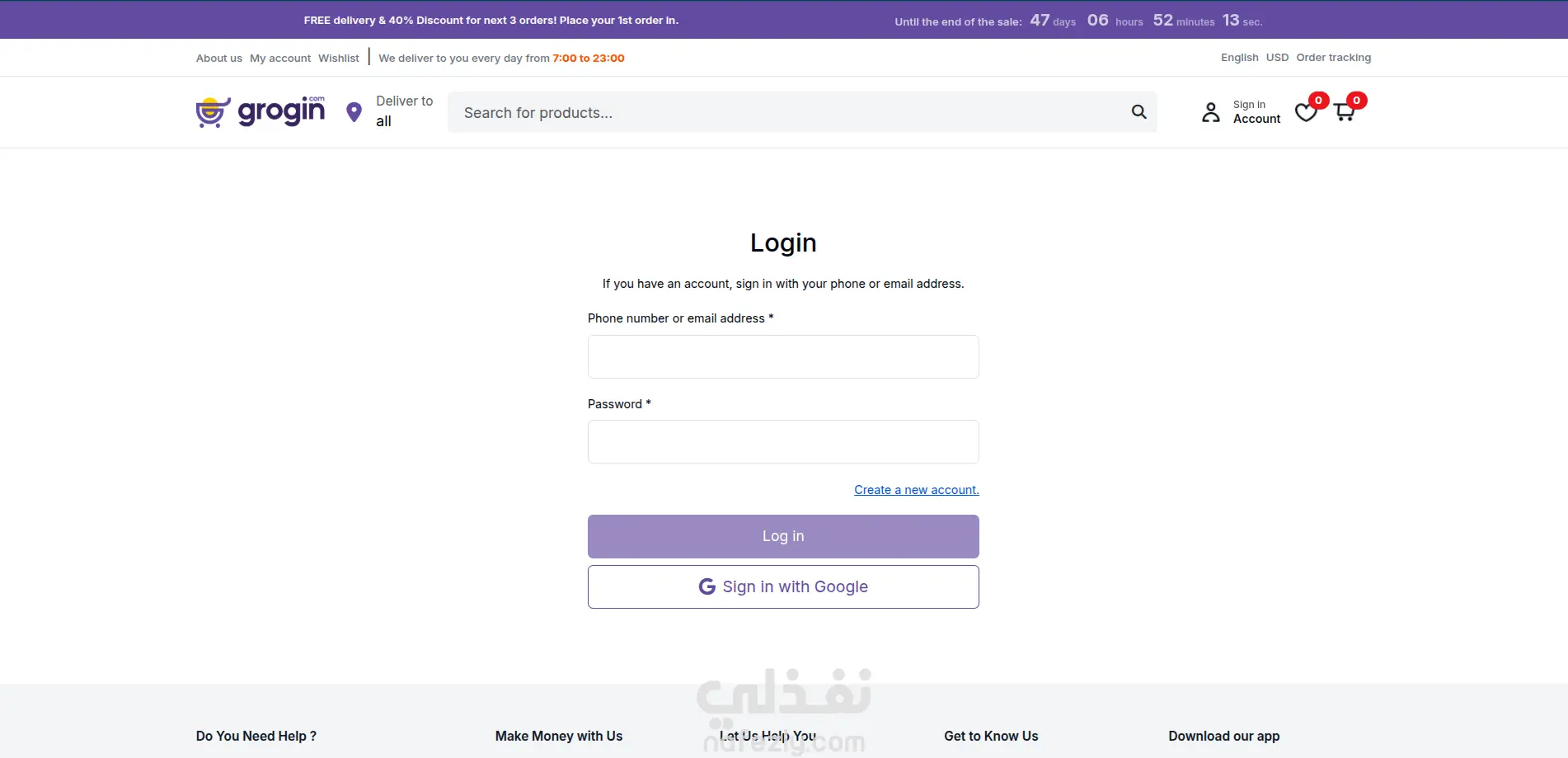Open Wishlist in the top menu
This screenshot has width=1568, height=758.
tap(339, 59)
